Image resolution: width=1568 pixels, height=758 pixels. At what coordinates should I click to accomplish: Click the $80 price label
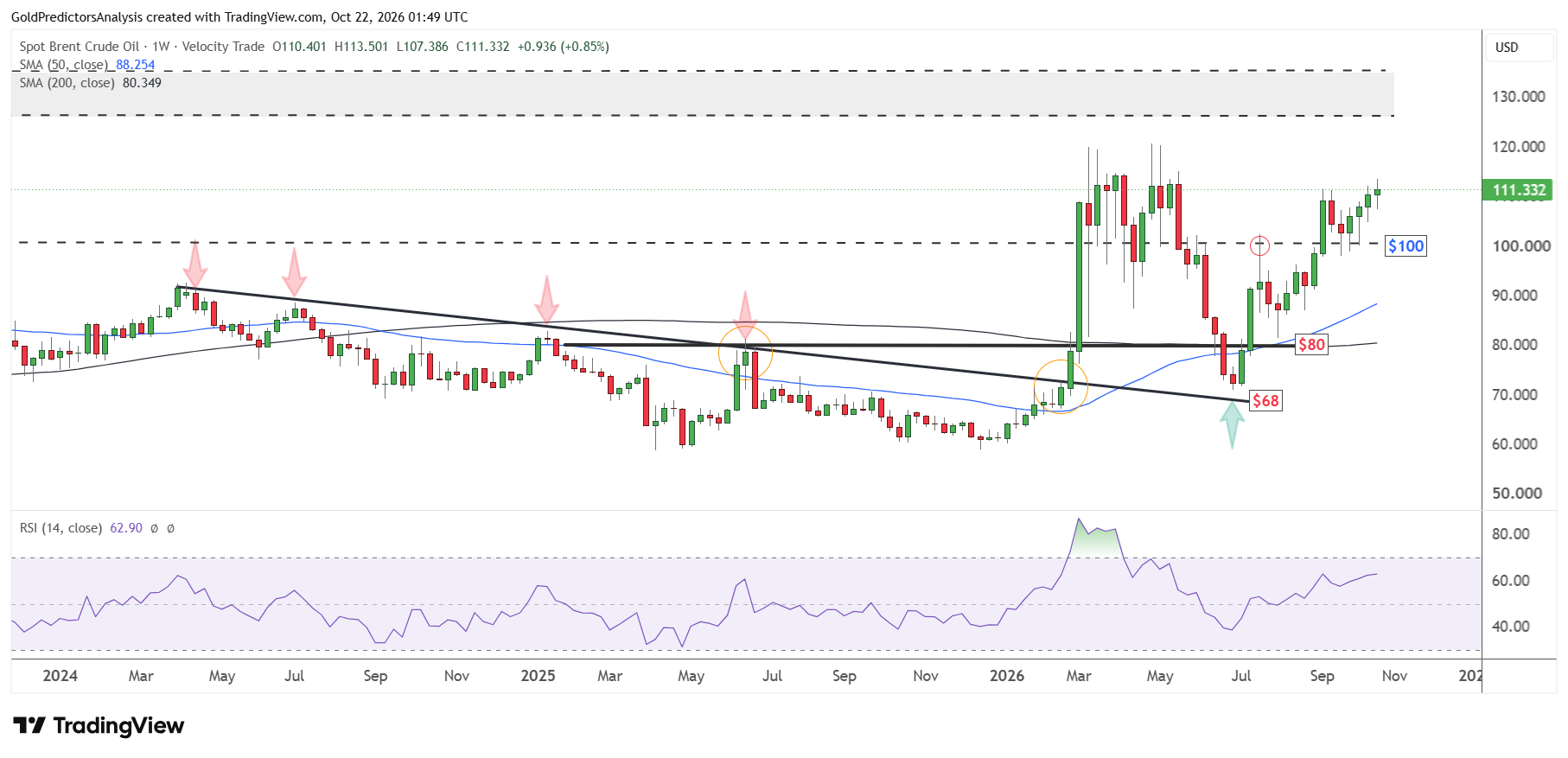pyautogui.click(x=1311, y=345)
